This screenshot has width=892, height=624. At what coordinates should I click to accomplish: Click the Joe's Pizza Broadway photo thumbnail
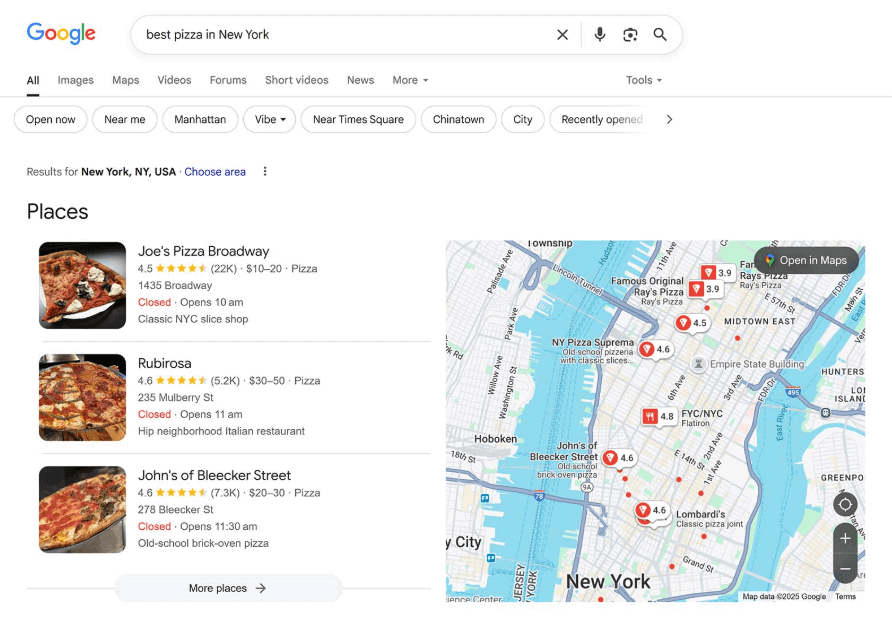(82, 285)
